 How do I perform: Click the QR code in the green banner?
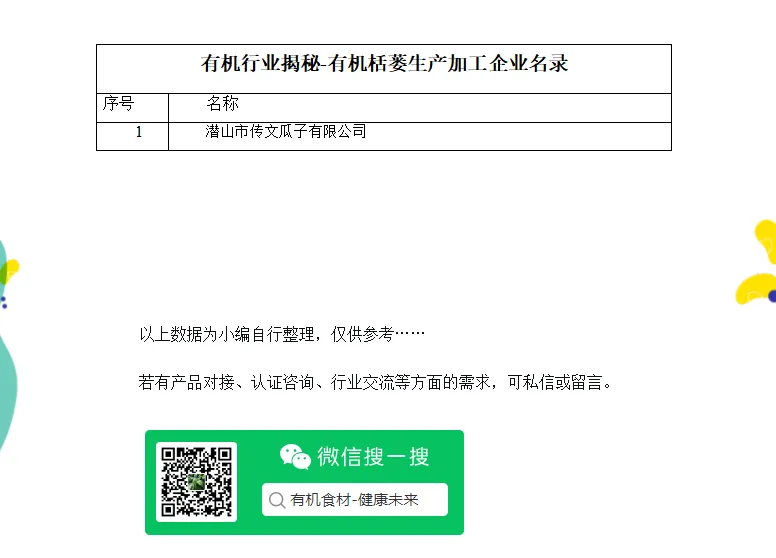[x=196, y=482]
